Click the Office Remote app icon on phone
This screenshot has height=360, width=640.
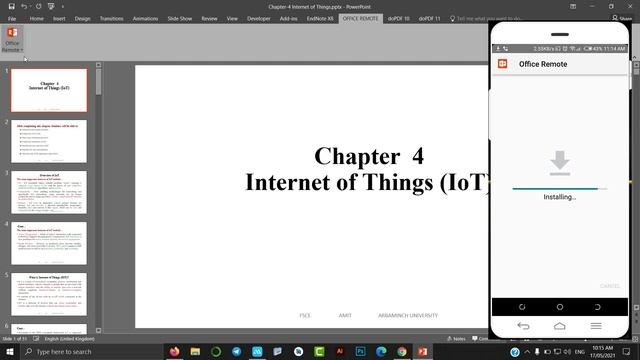tap(502, 64)
